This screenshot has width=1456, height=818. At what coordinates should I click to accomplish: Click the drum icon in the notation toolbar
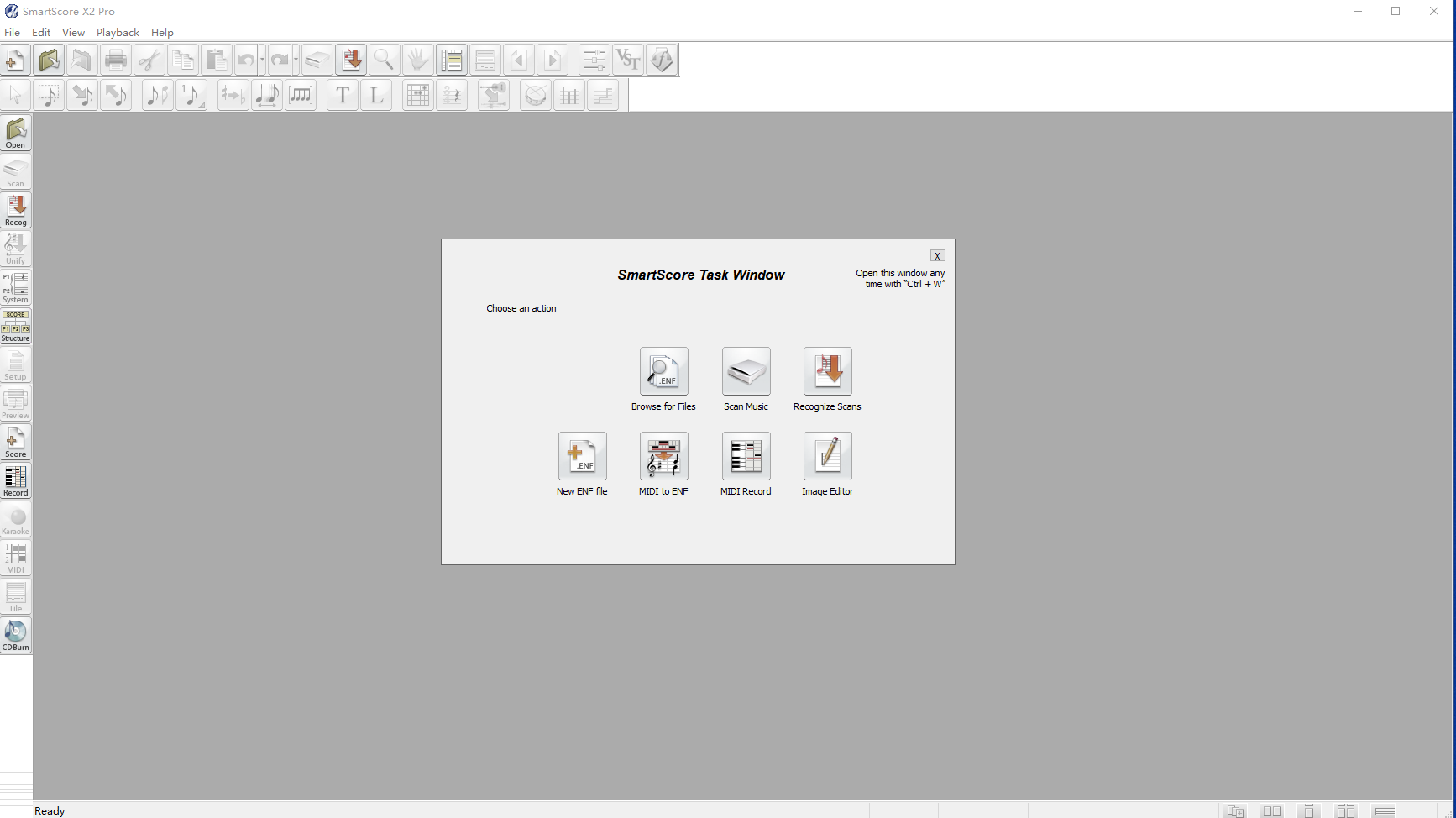(x=536, y=95)
